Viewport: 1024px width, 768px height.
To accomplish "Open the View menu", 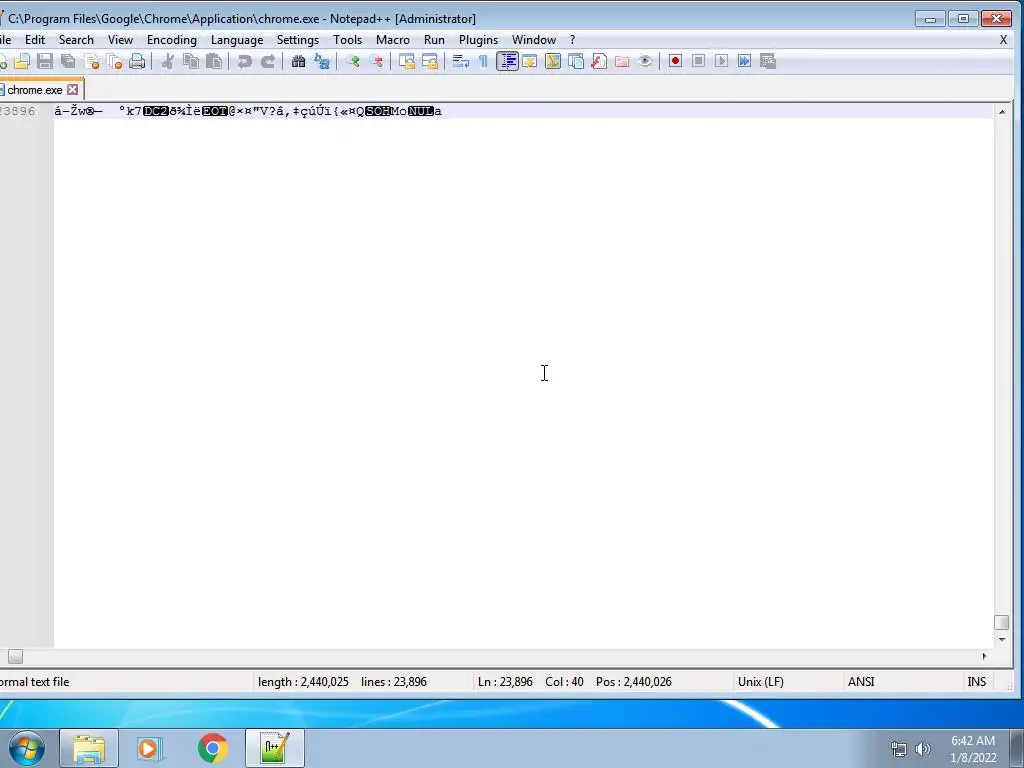I will 120,40.
